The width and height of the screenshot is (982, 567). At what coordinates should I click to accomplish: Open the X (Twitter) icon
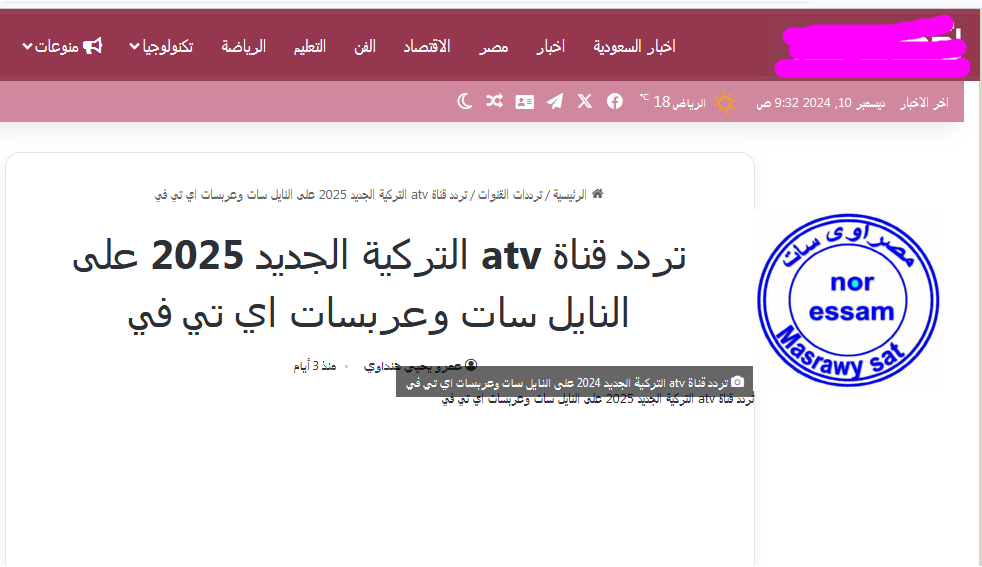pos(585,101)
